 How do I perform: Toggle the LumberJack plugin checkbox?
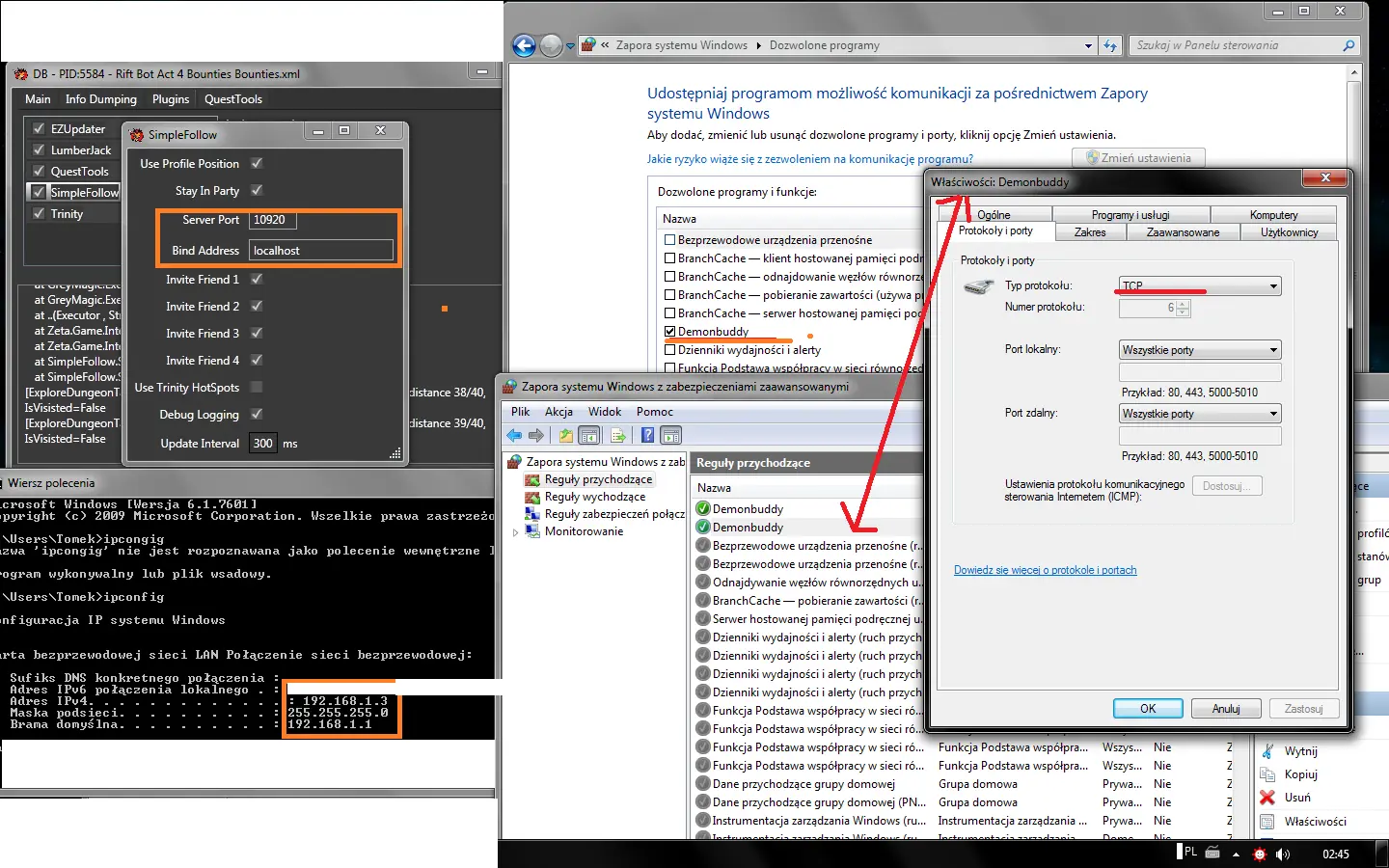[39, 149]
